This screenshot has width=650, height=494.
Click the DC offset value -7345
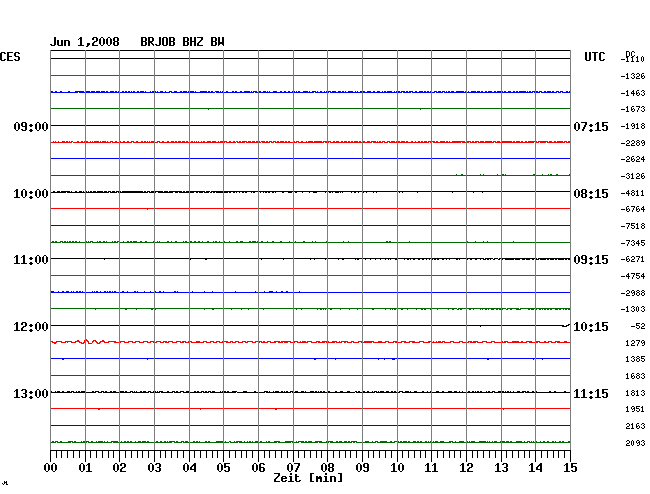coord(633,243)
